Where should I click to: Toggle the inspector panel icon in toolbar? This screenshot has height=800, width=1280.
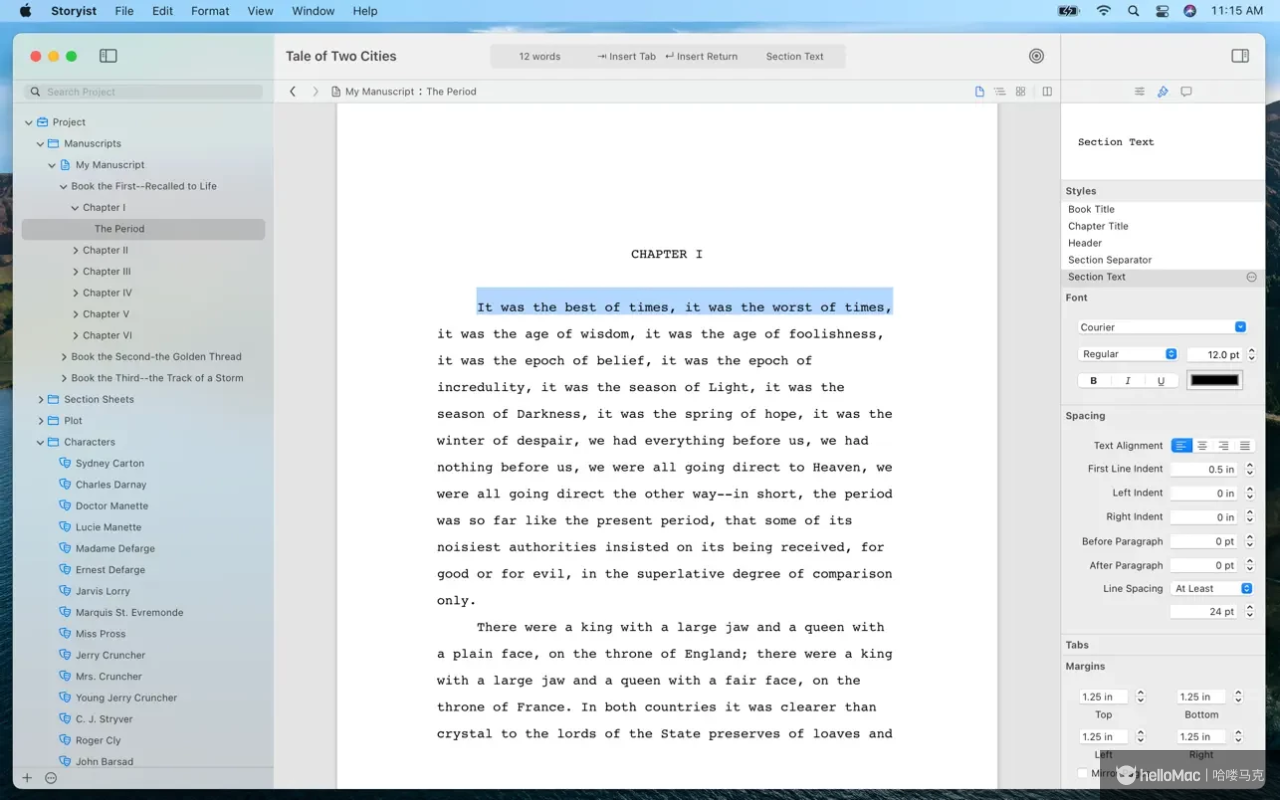pos(1240,56)
